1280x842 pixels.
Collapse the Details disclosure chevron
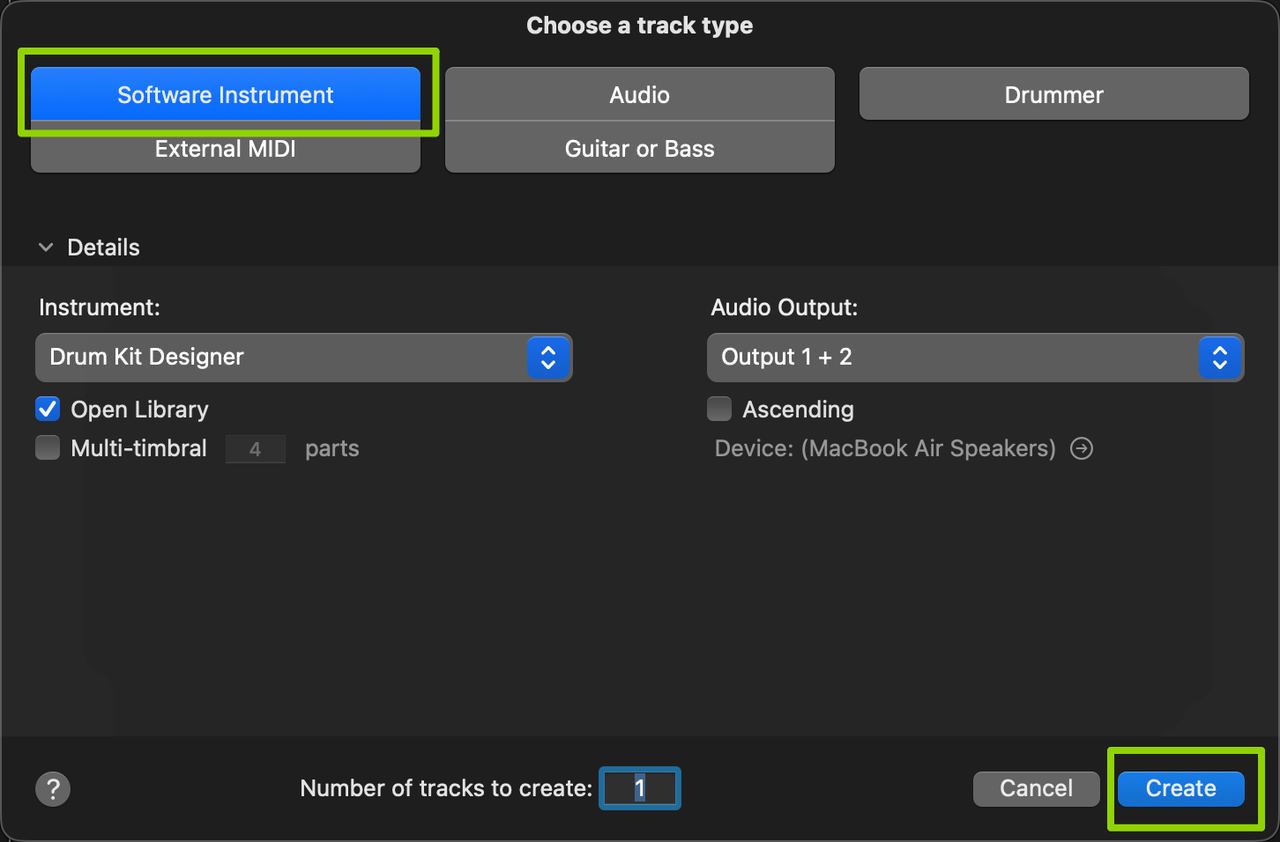click(x=46, y=248)
